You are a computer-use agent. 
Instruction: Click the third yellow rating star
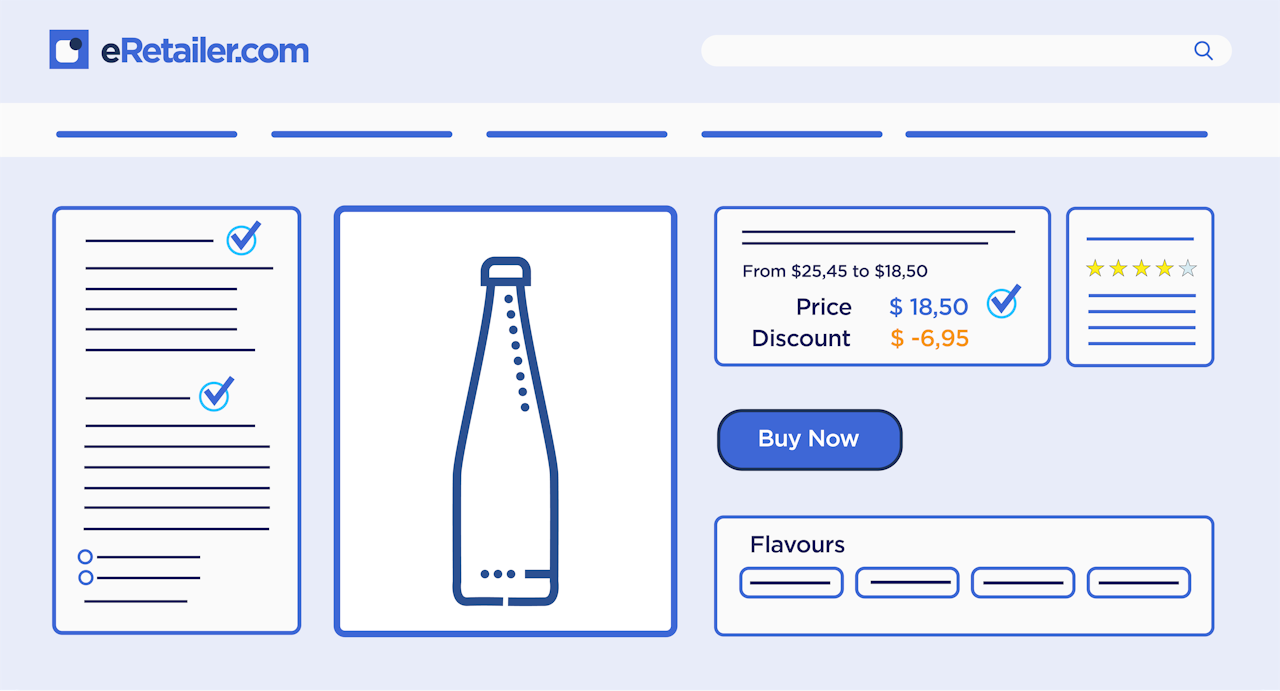tap(1141, 268)
